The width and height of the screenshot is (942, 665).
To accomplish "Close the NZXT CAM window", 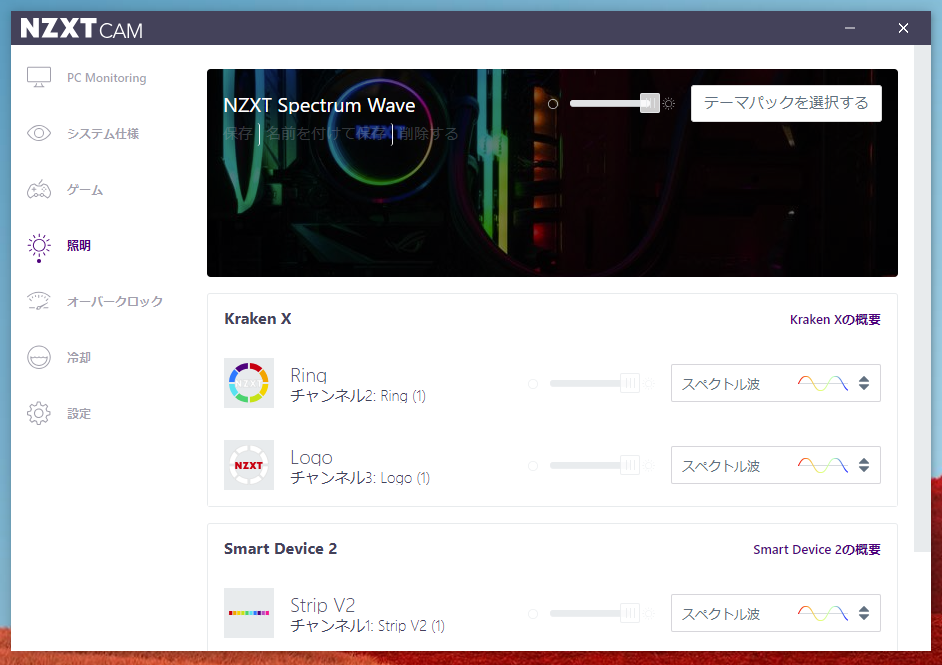I will pos(903,28).
